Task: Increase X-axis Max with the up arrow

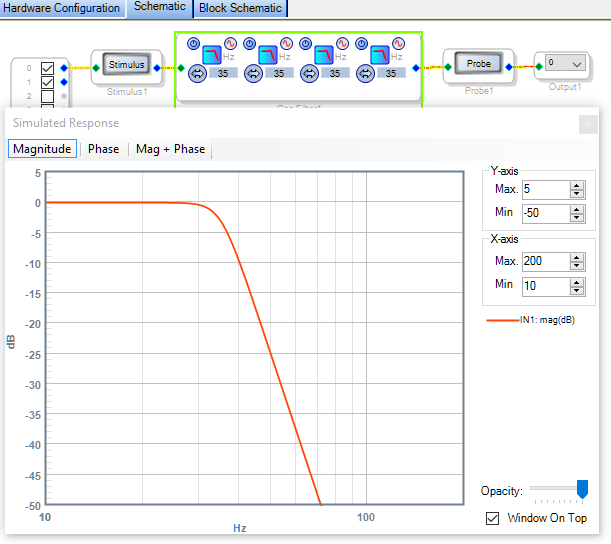Action: pos(577,258)
